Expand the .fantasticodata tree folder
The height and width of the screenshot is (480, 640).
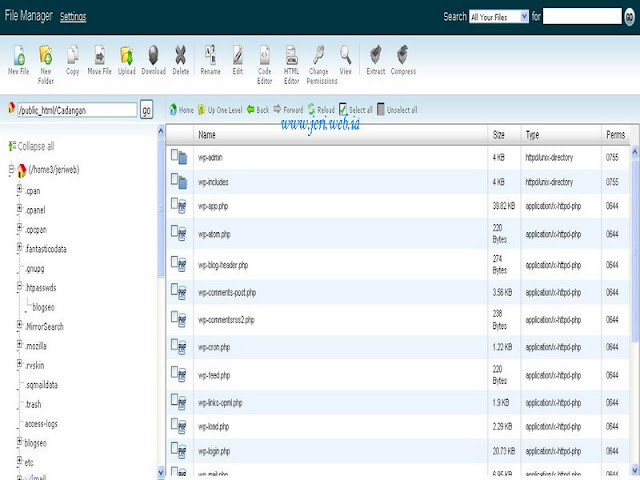tap(19, 247)
